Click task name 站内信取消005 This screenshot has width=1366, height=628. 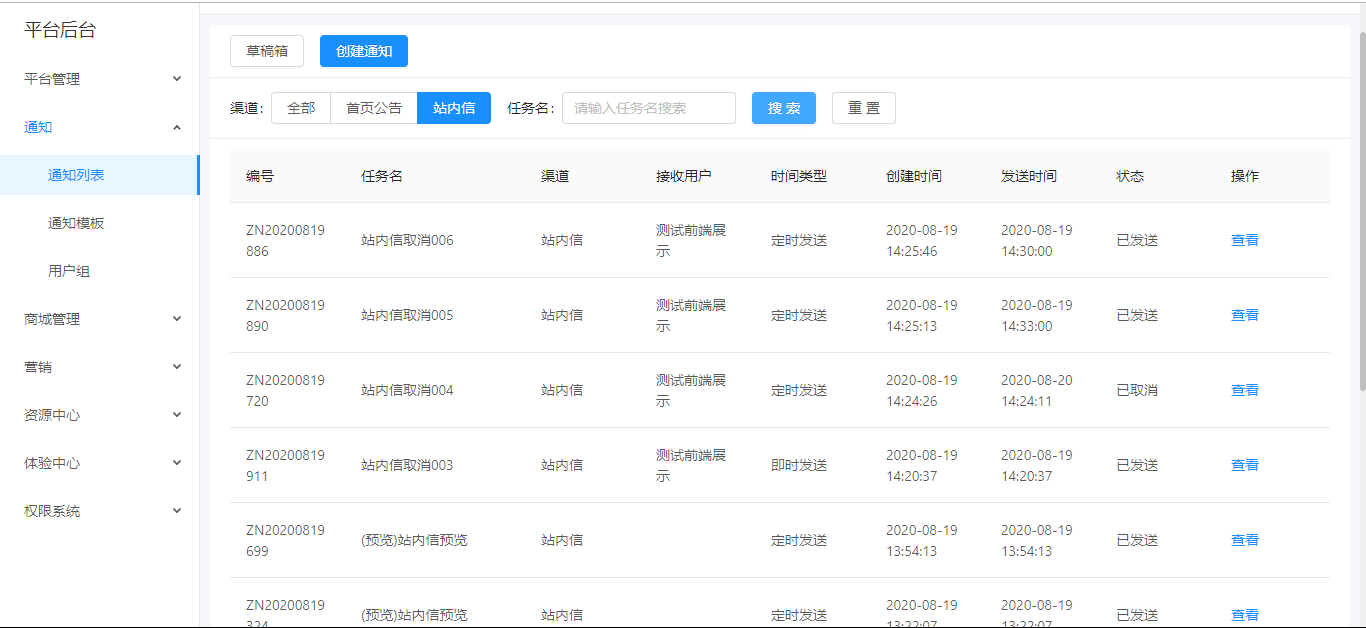(407, 315)
